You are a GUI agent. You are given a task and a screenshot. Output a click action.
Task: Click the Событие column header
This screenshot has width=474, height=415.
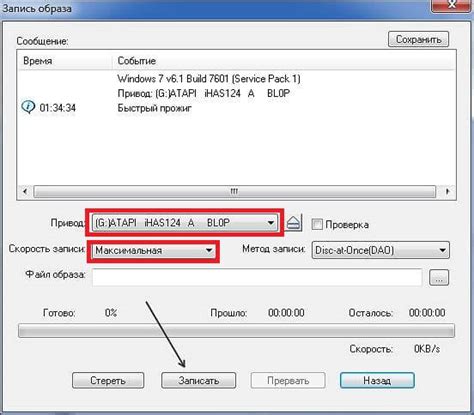137,61
